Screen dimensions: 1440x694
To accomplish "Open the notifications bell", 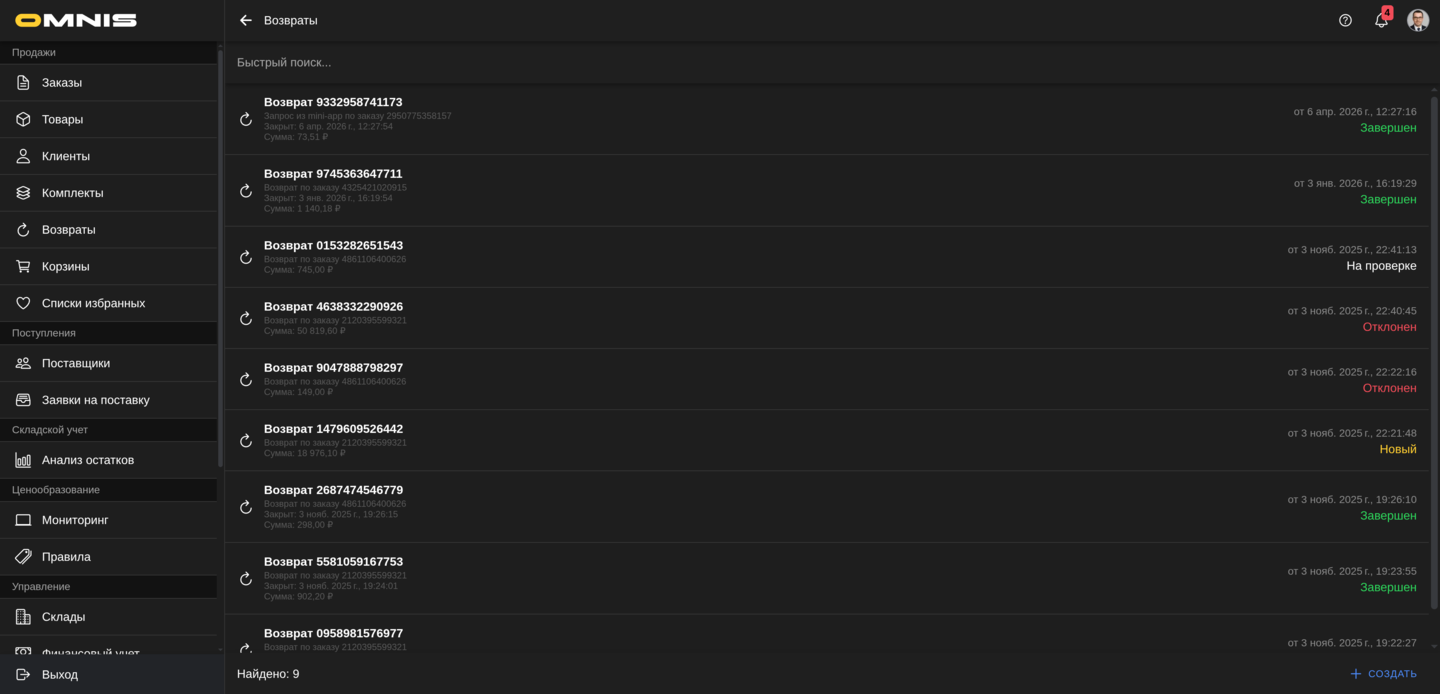I will (x=1381, y=20).
